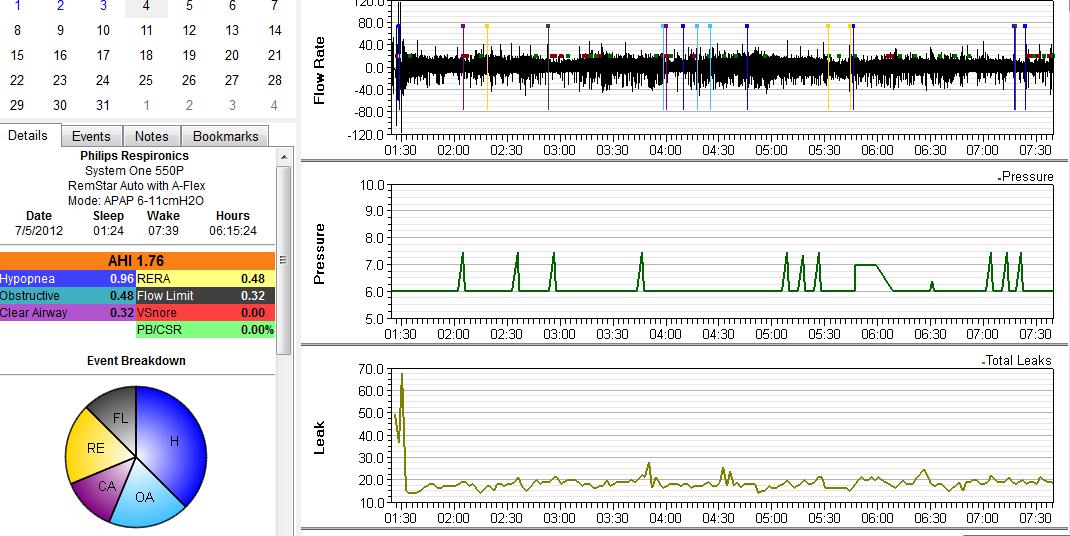Click the dark Flow Limit stat row
The height and width of the screenshot is (536, 1070).
click(205, 296)
